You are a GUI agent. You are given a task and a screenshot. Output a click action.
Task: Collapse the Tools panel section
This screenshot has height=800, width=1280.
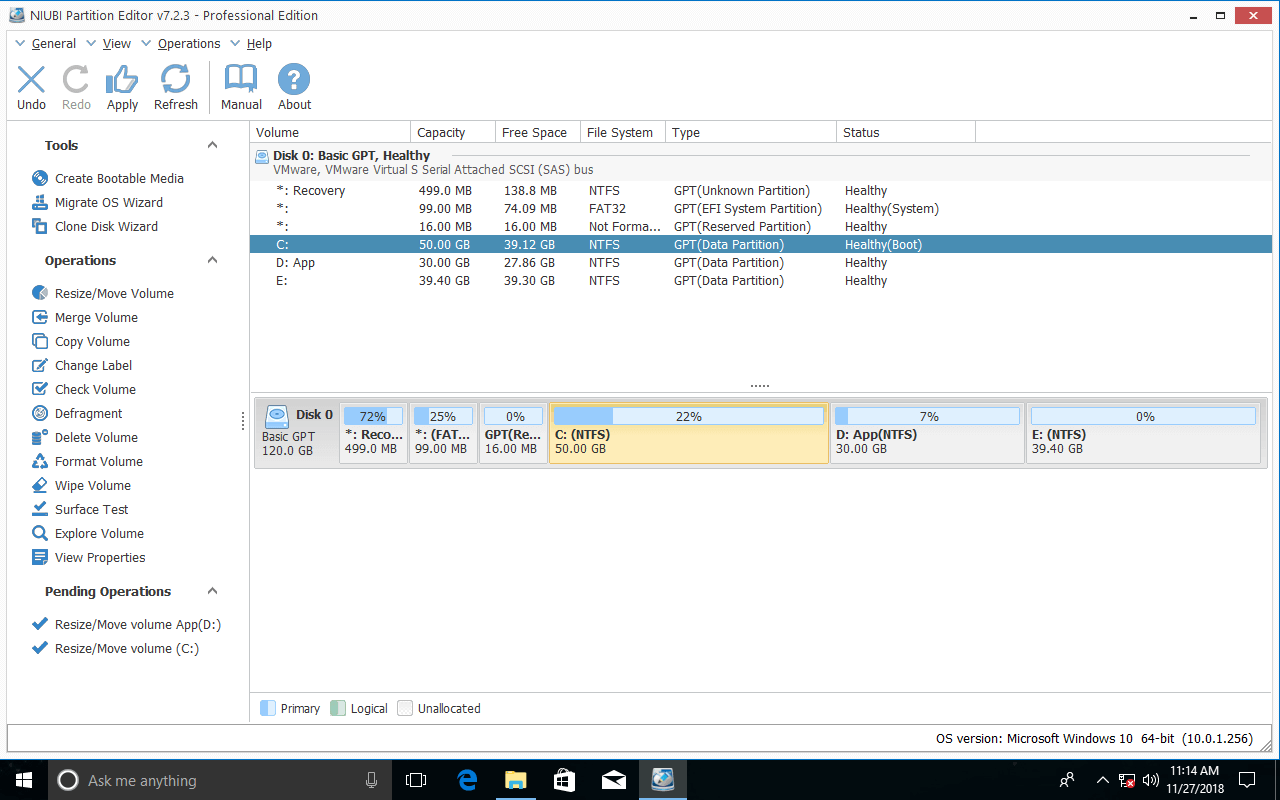click(212, 145)
